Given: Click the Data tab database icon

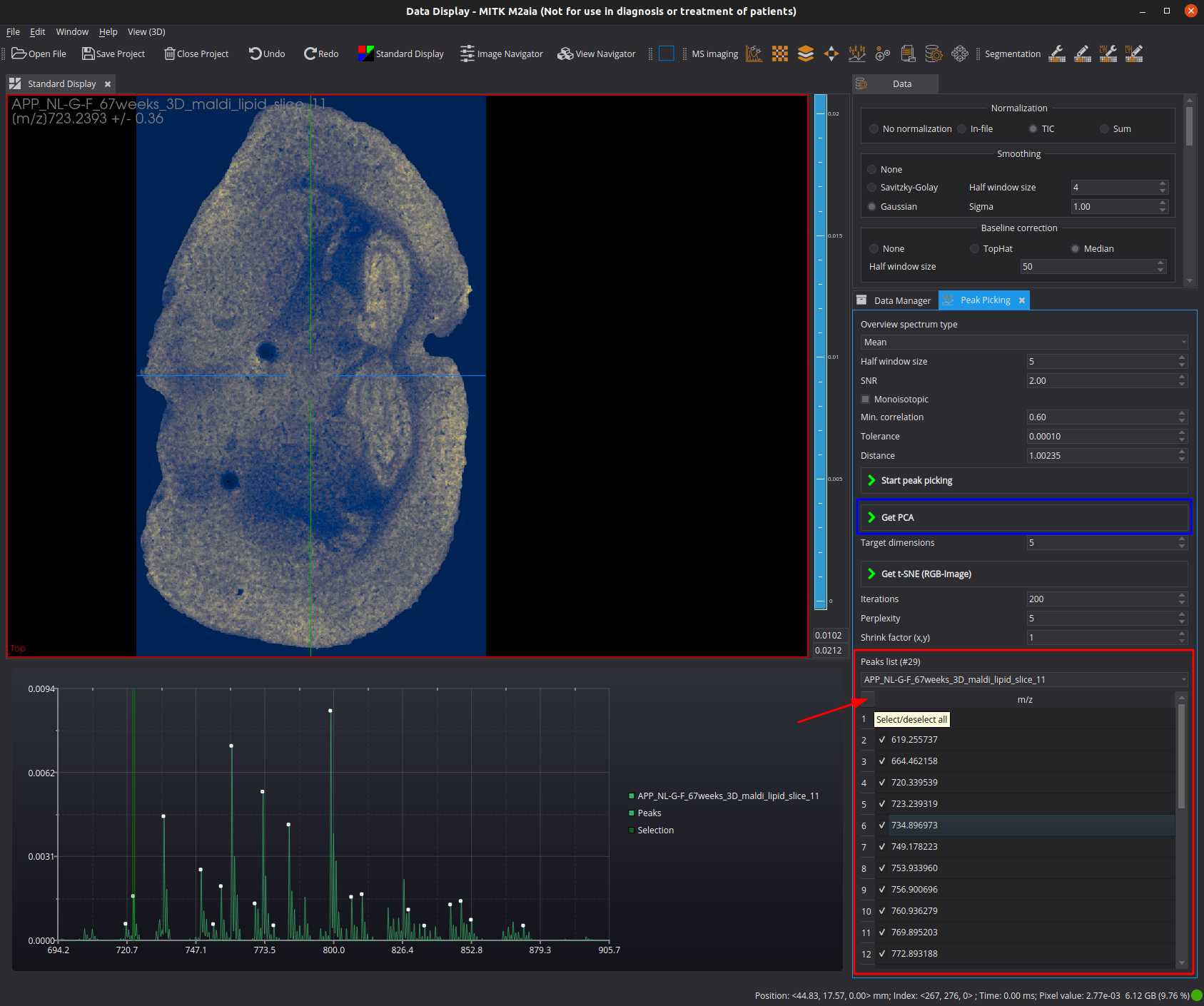Looking at the screenshot, I should pyautogui.click(x=861, y=83).
